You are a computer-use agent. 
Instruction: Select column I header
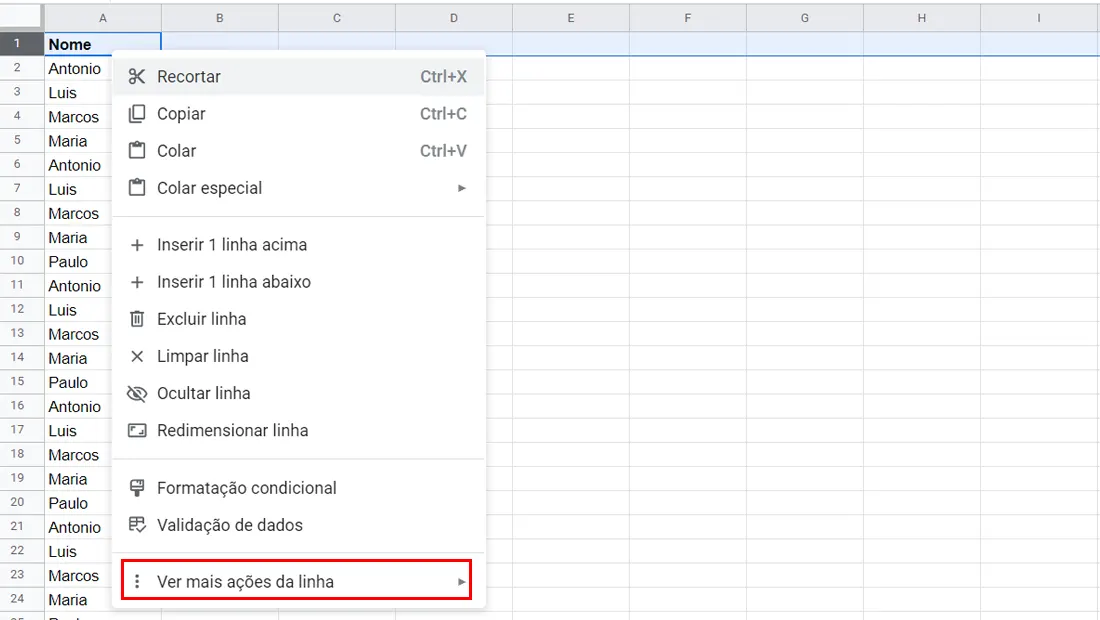pos(1040,18)
